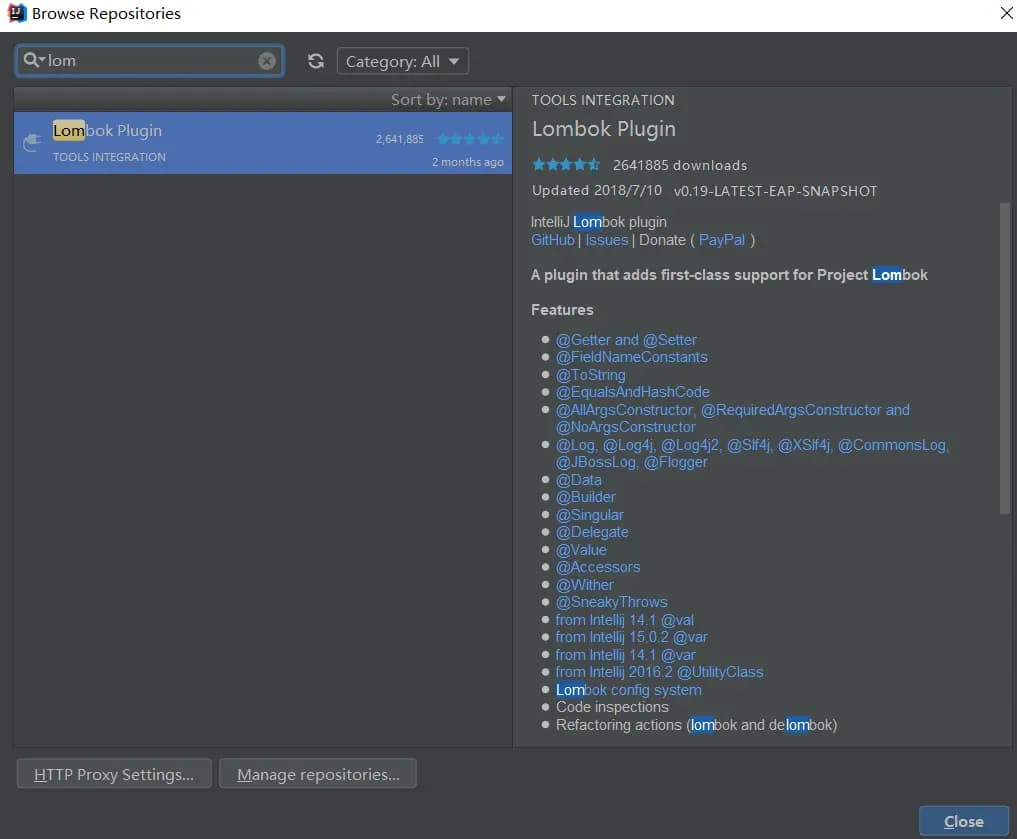Open the @Builder link
1017x839 pixels.
click(x=586, y=497)
